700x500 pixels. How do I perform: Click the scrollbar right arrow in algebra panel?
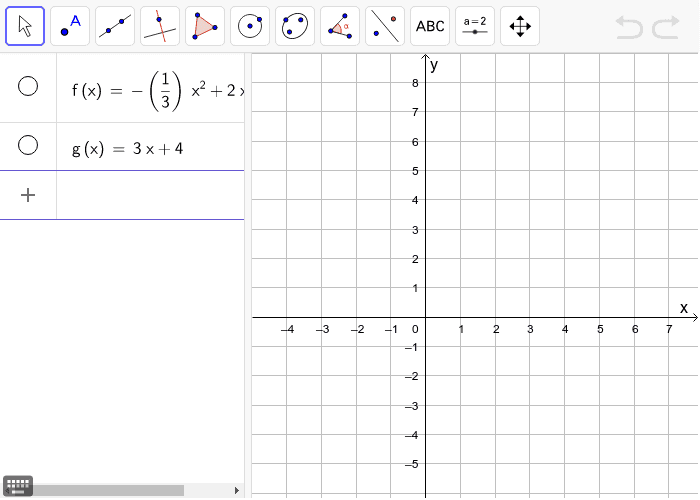coord(237,490)
